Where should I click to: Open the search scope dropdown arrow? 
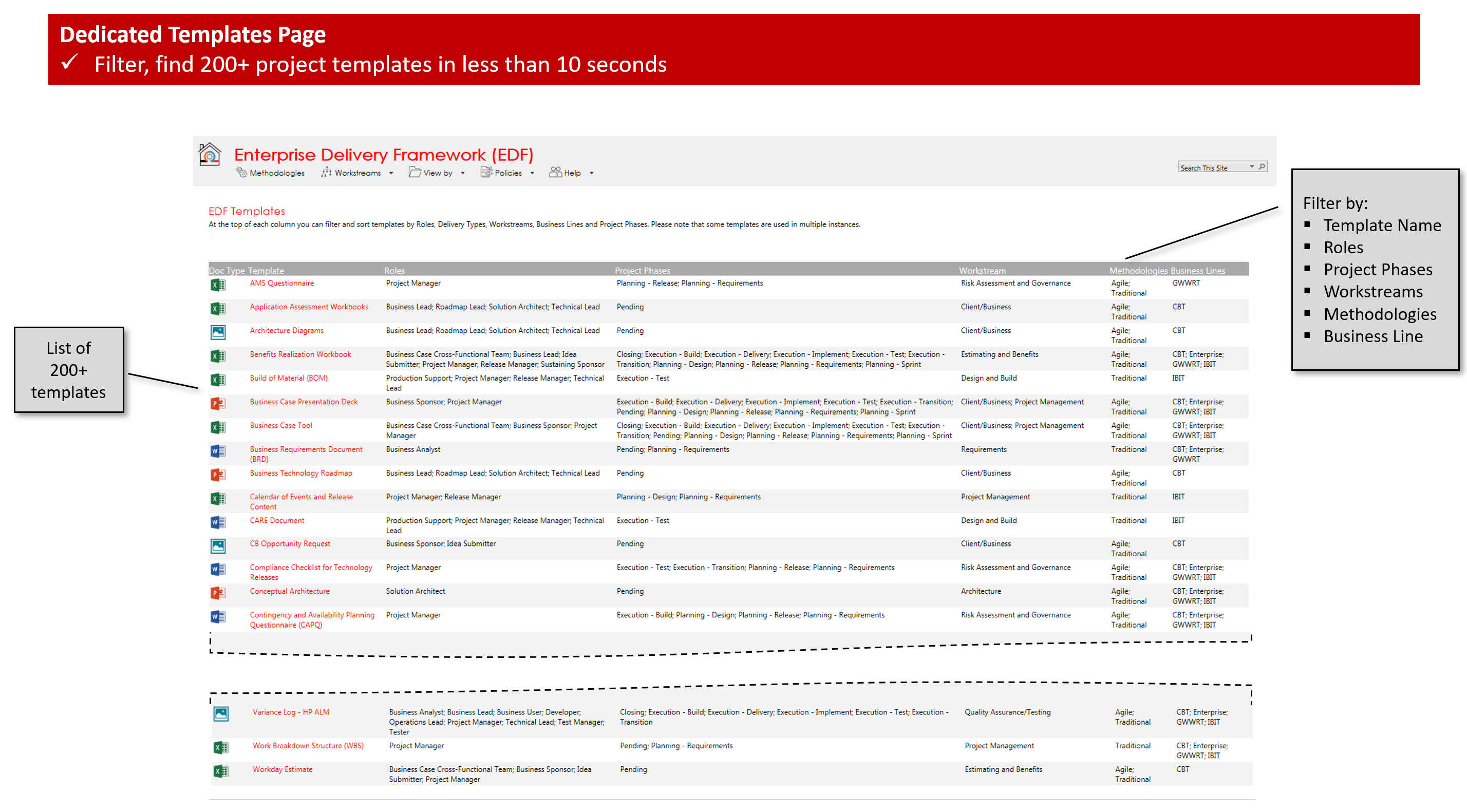[1251, 167]
